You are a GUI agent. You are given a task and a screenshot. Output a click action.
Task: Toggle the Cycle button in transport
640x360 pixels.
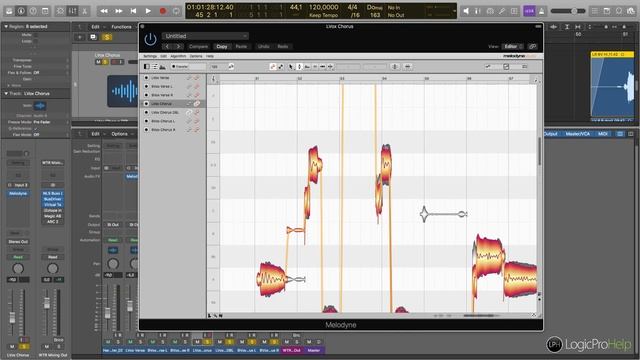click(x=176, y=11)
